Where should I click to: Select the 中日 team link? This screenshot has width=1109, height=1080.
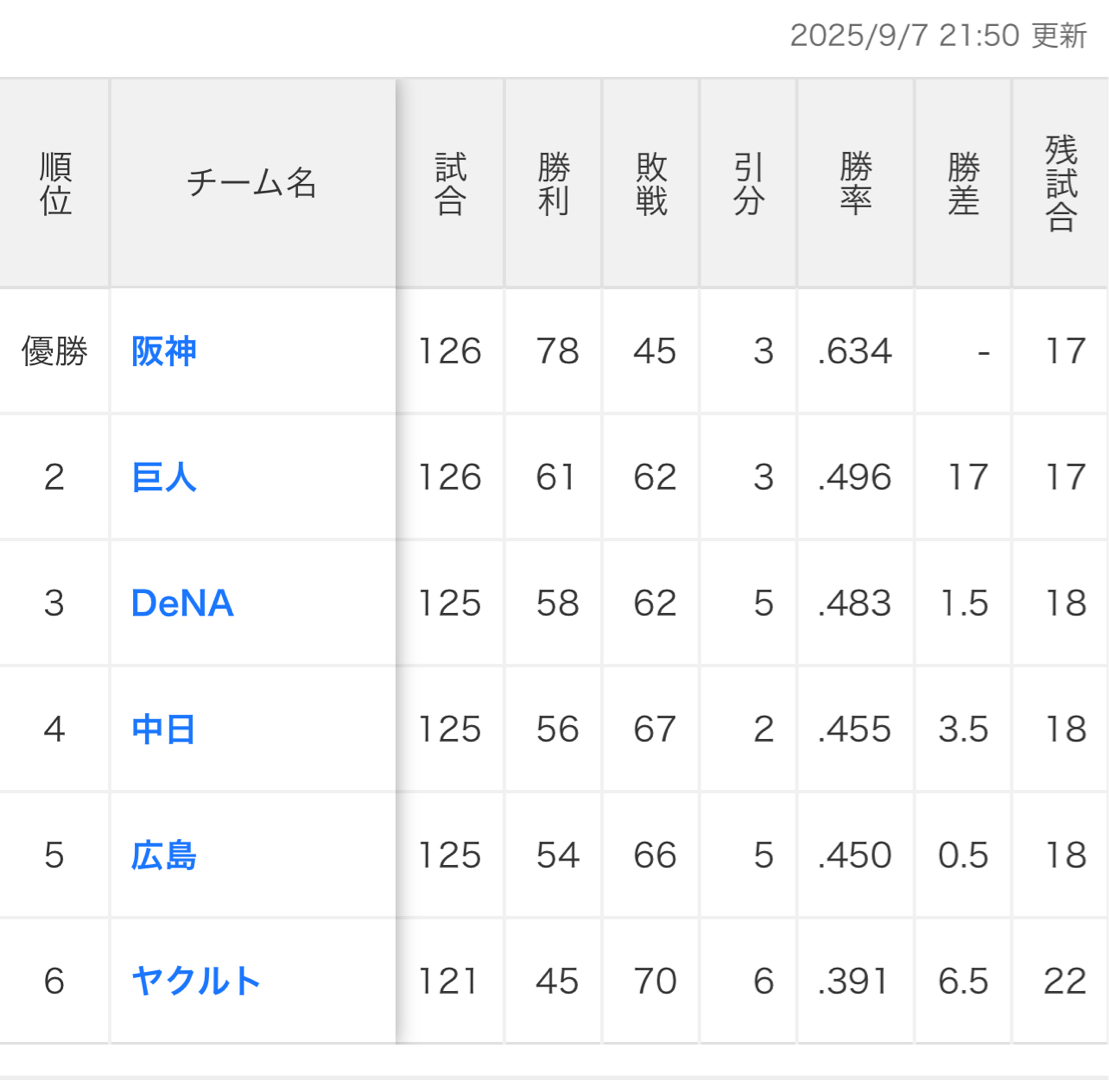[x=164, y=730]
